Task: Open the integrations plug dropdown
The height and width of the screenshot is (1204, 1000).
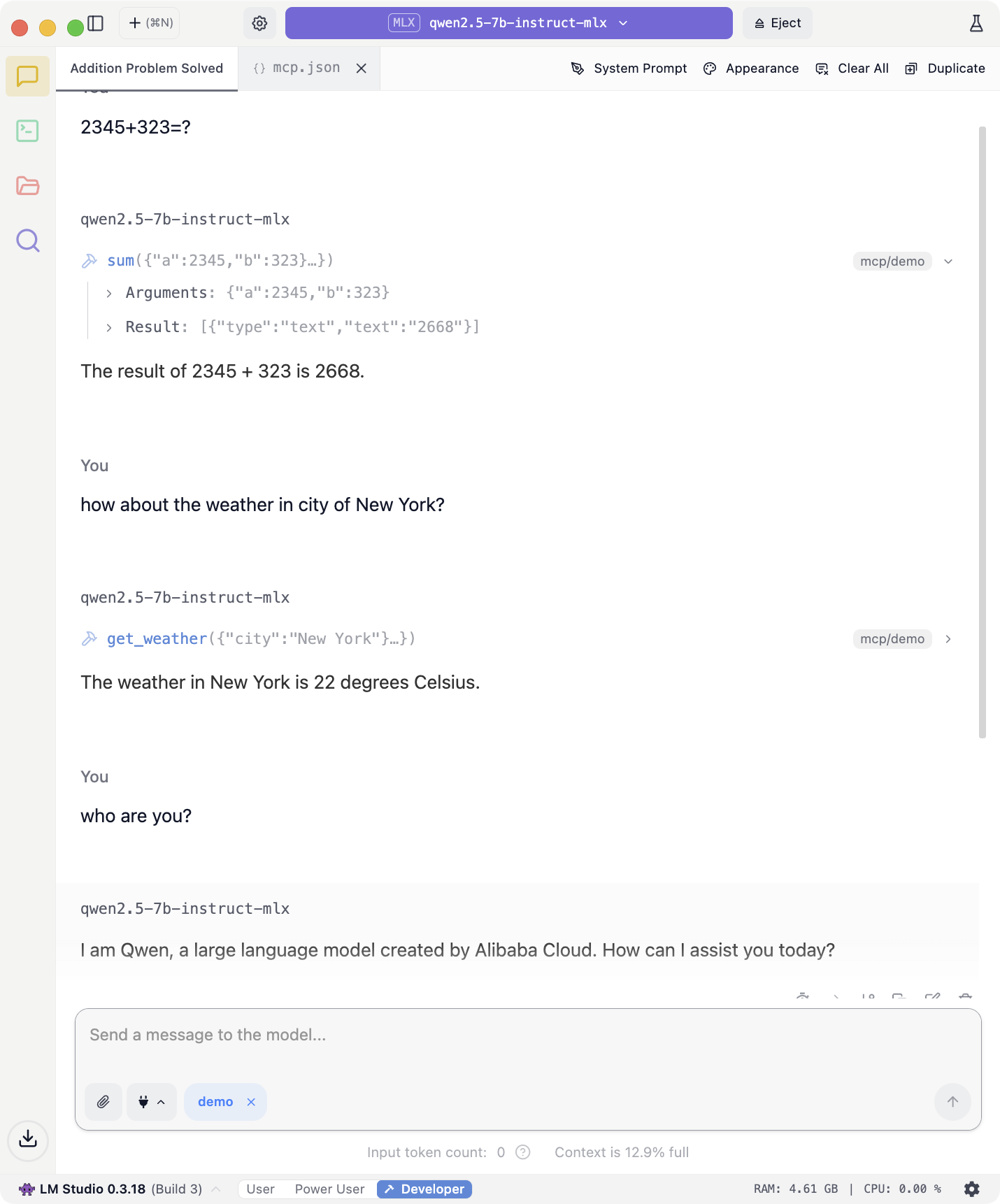Action: coord(151,1102)
